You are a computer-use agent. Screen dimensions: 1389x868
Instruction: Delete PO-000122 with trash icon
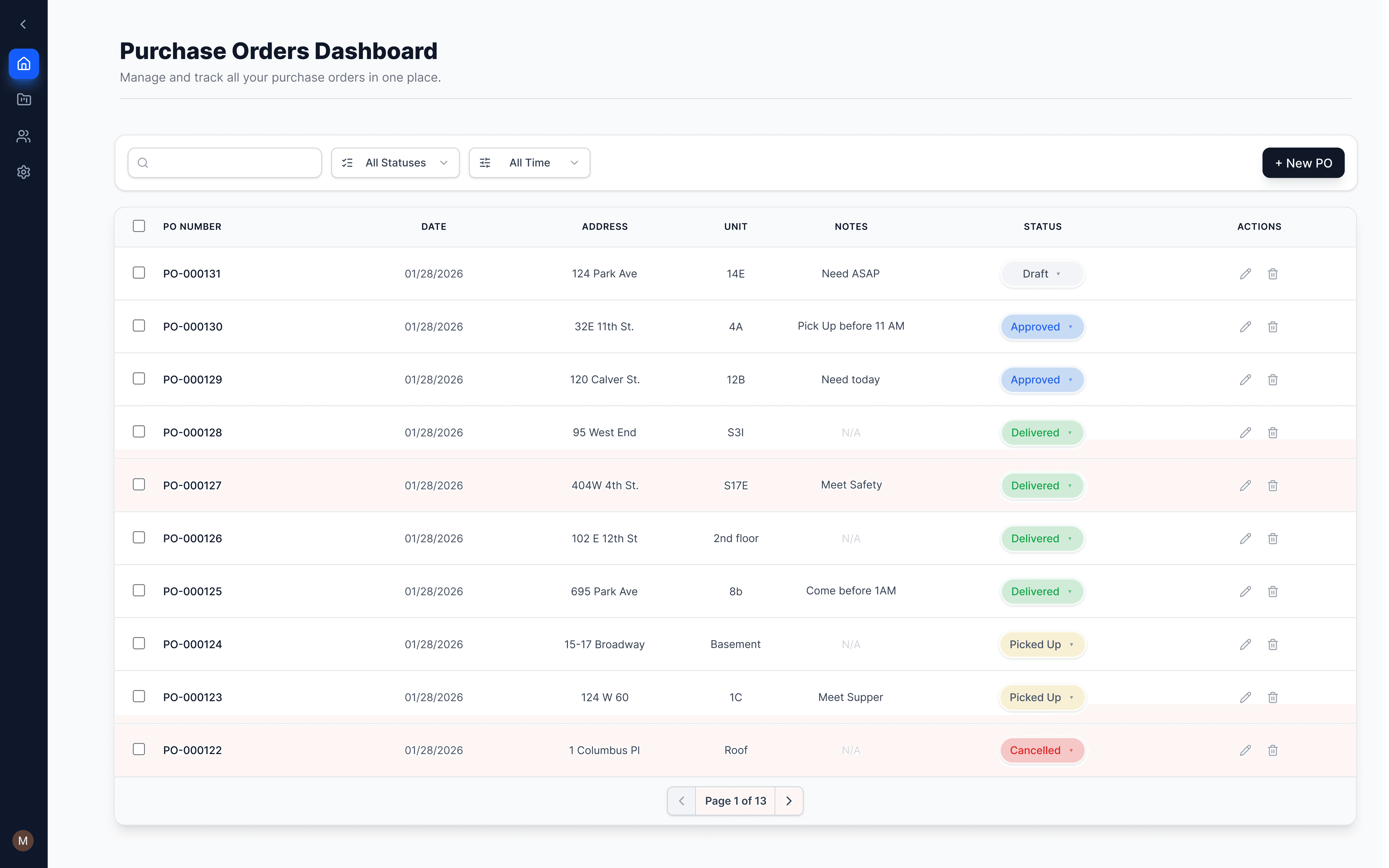tap(1273, 750)
